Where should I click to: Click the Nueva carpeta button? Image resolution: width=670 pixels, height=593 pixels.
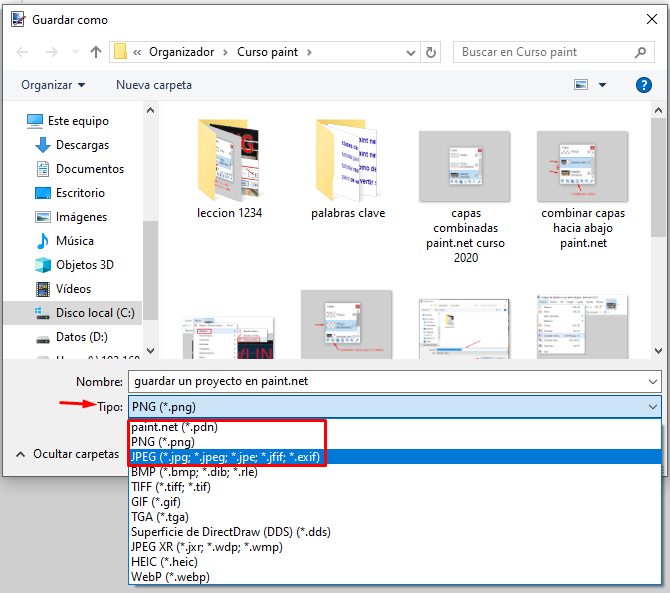coord(154,85)
